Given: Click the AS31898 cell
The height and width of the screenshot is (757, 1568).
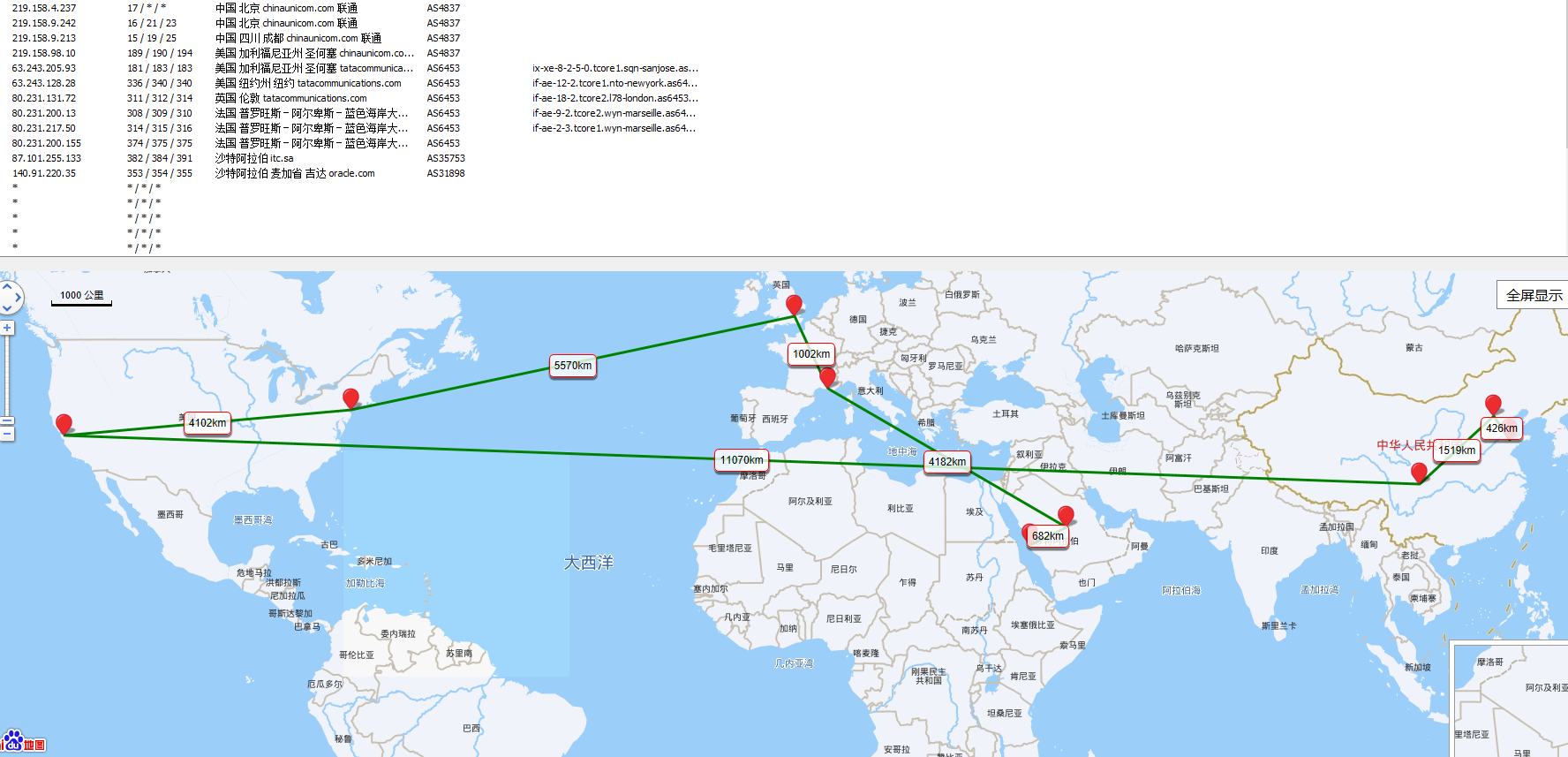Looking at the screenshot, I should click(x=446, y=173).
